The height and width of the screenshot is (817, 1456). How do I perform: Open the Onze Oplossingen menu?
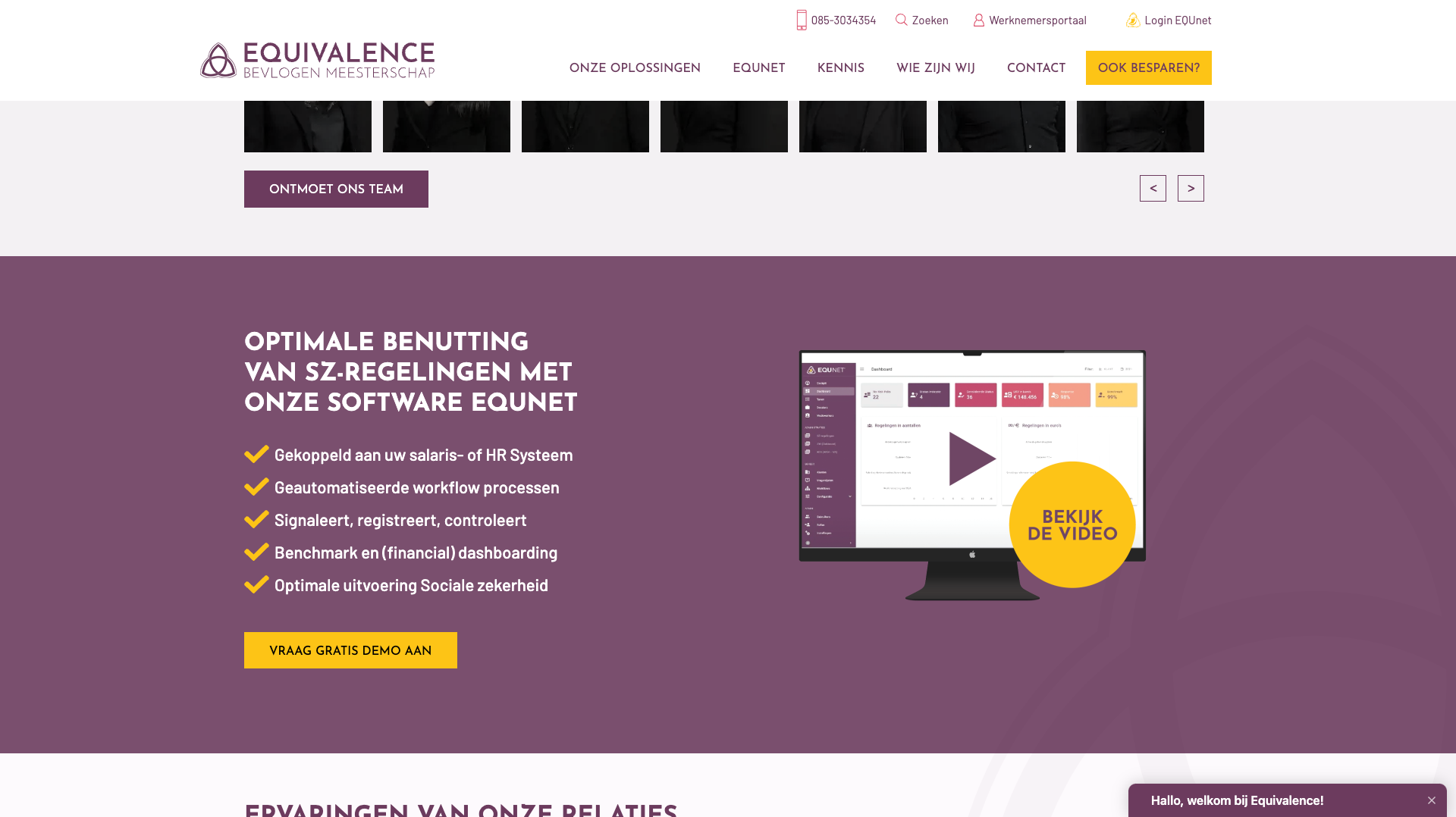(x=635, y=68)
